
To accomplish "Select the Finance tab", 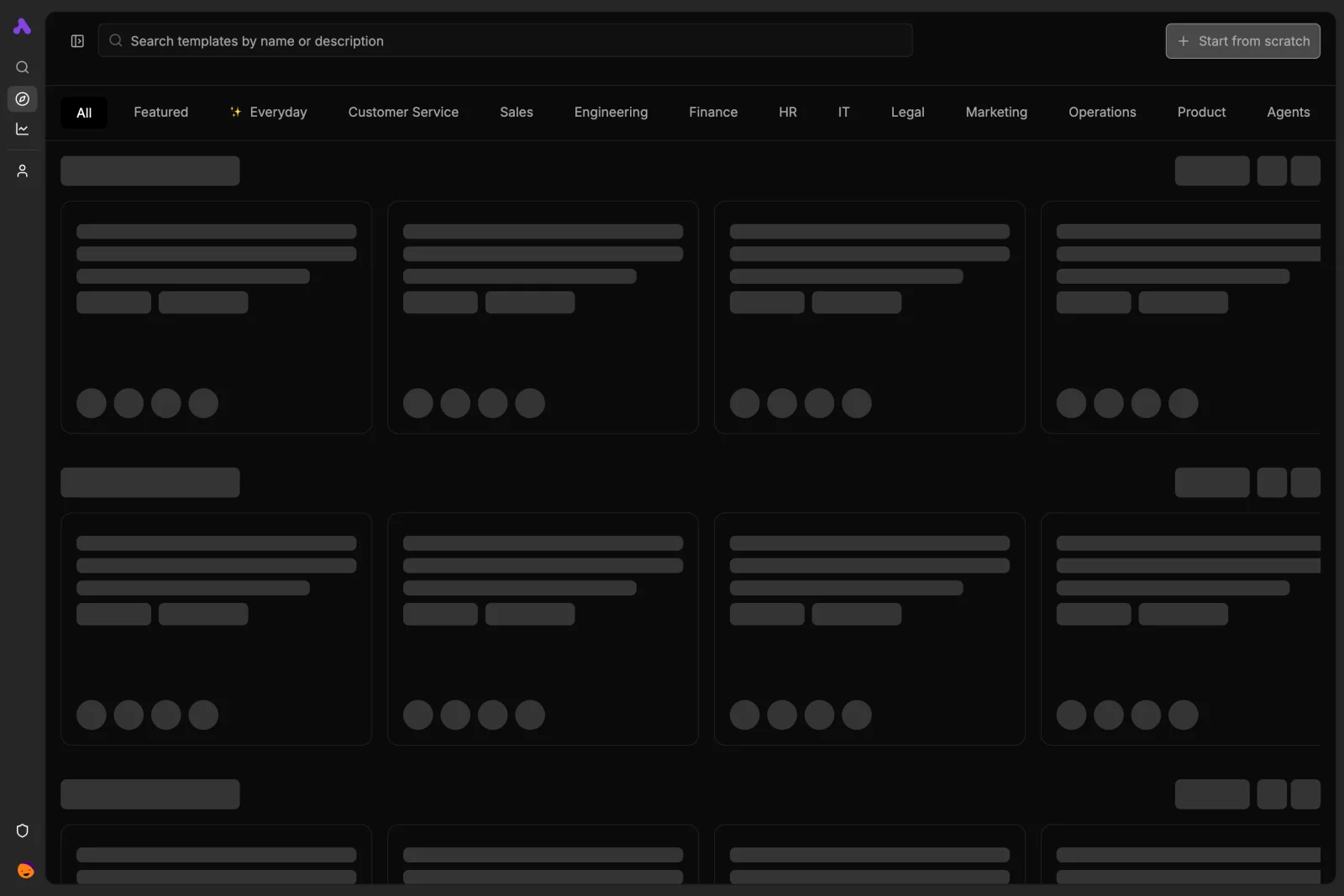I will pos(713,113).
